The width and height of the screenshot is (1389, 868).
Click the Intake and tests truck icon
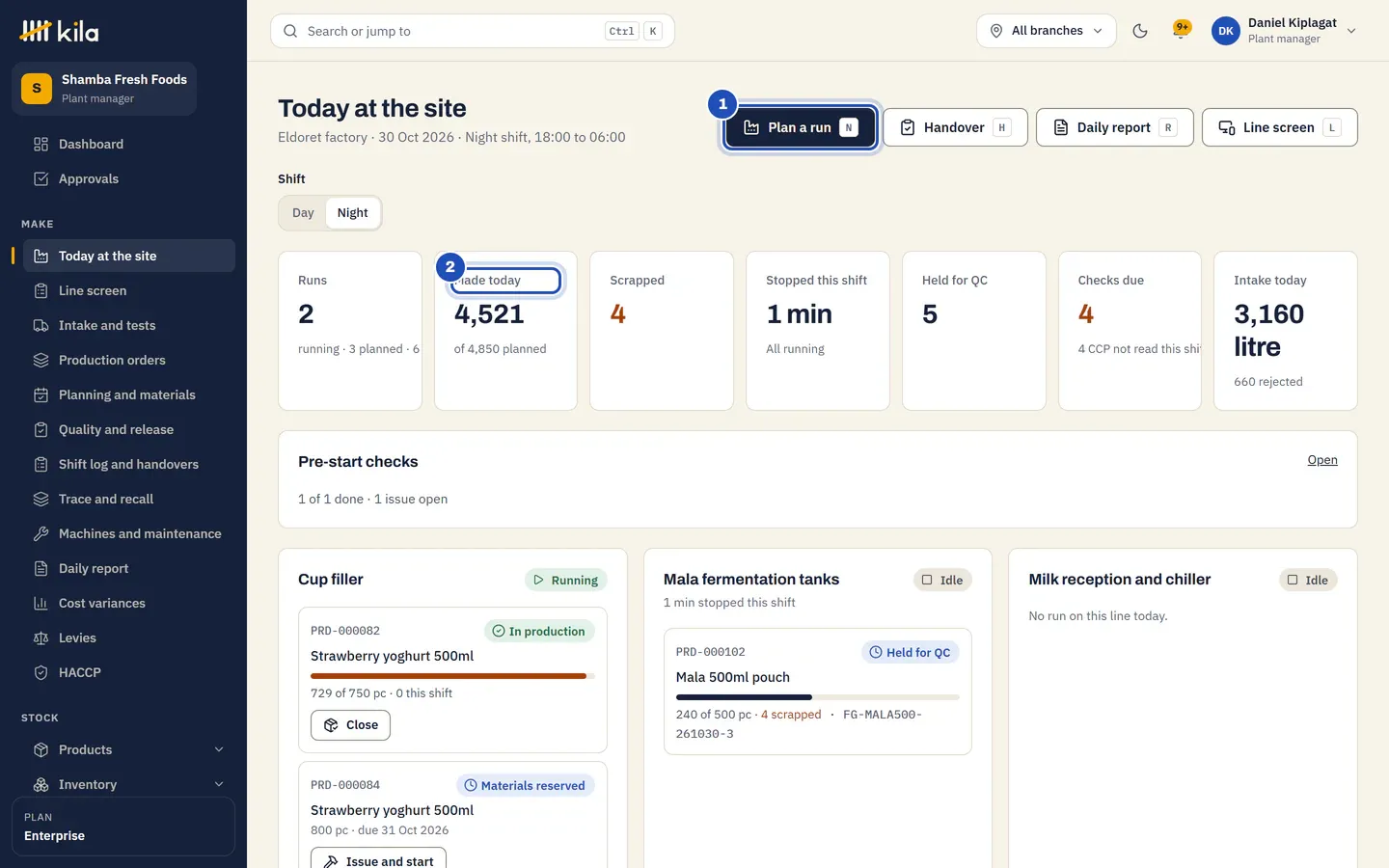tap(41, 326)
